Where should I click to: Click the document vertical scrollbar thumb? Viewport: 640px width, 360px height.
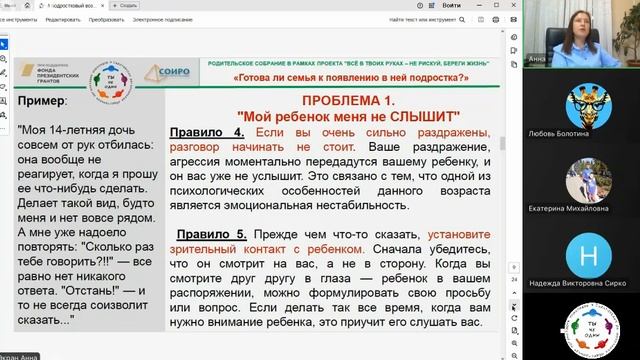pyautogui.click(x=502, y=143)
